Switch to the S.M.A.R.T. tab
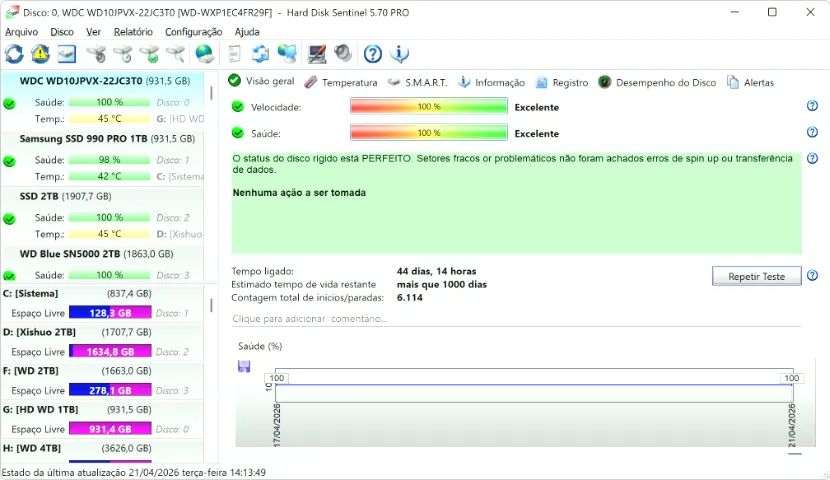Viewport: 830px width, 480px height. pyautogui.click(x=417, y=82)
